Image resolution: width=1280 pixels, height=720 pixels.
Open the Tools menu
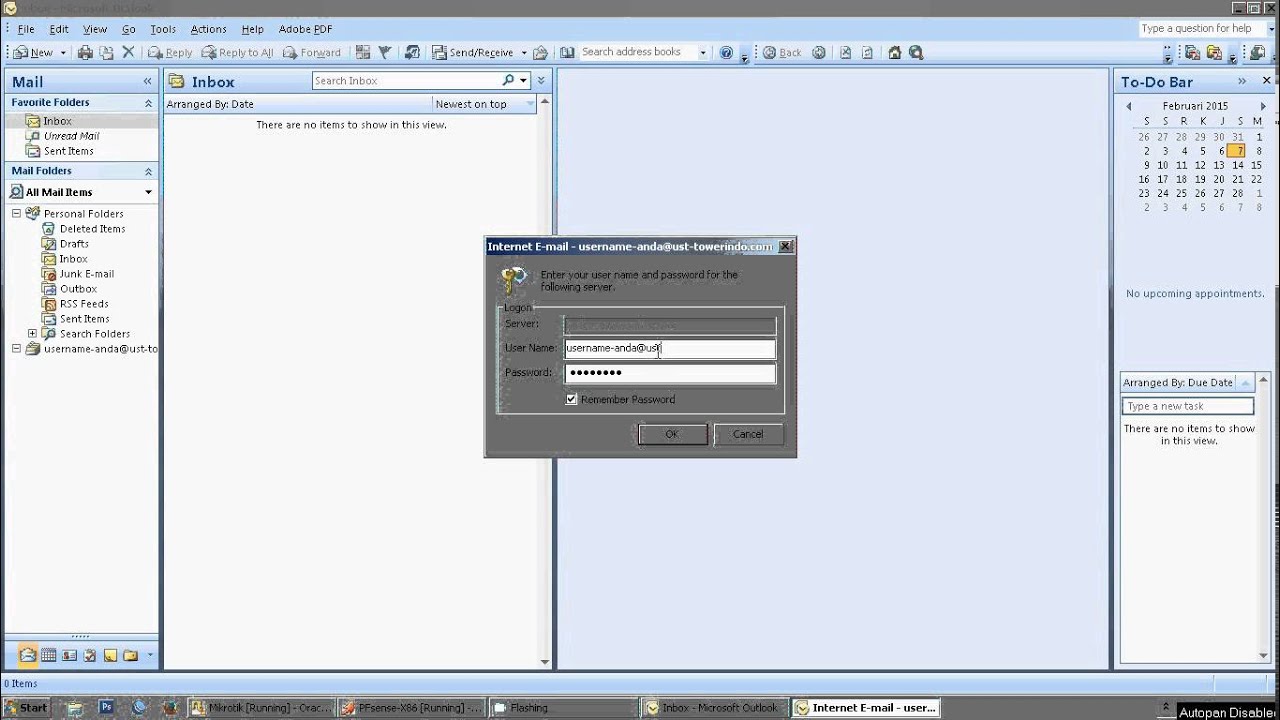tap(163, 29)
